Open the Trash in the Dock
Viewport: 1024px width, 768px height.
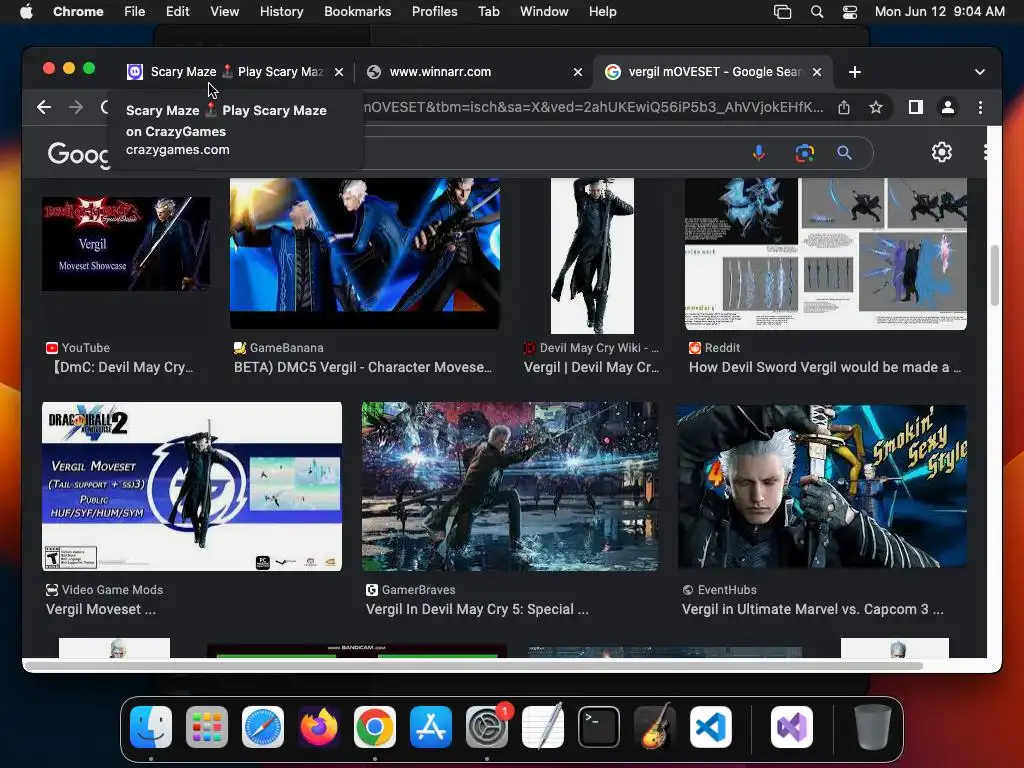point(872,727)
